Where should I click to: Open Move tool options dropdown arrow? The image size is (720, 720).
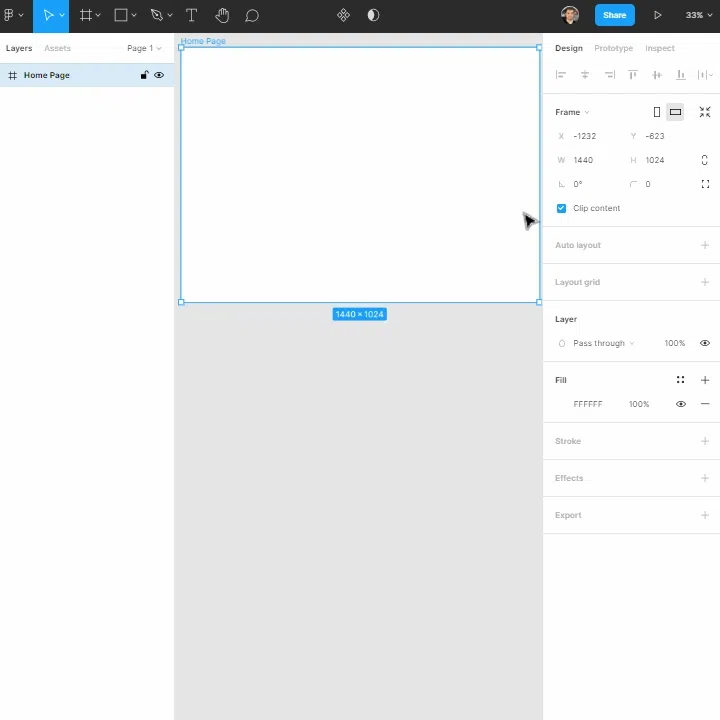point(62,15)
